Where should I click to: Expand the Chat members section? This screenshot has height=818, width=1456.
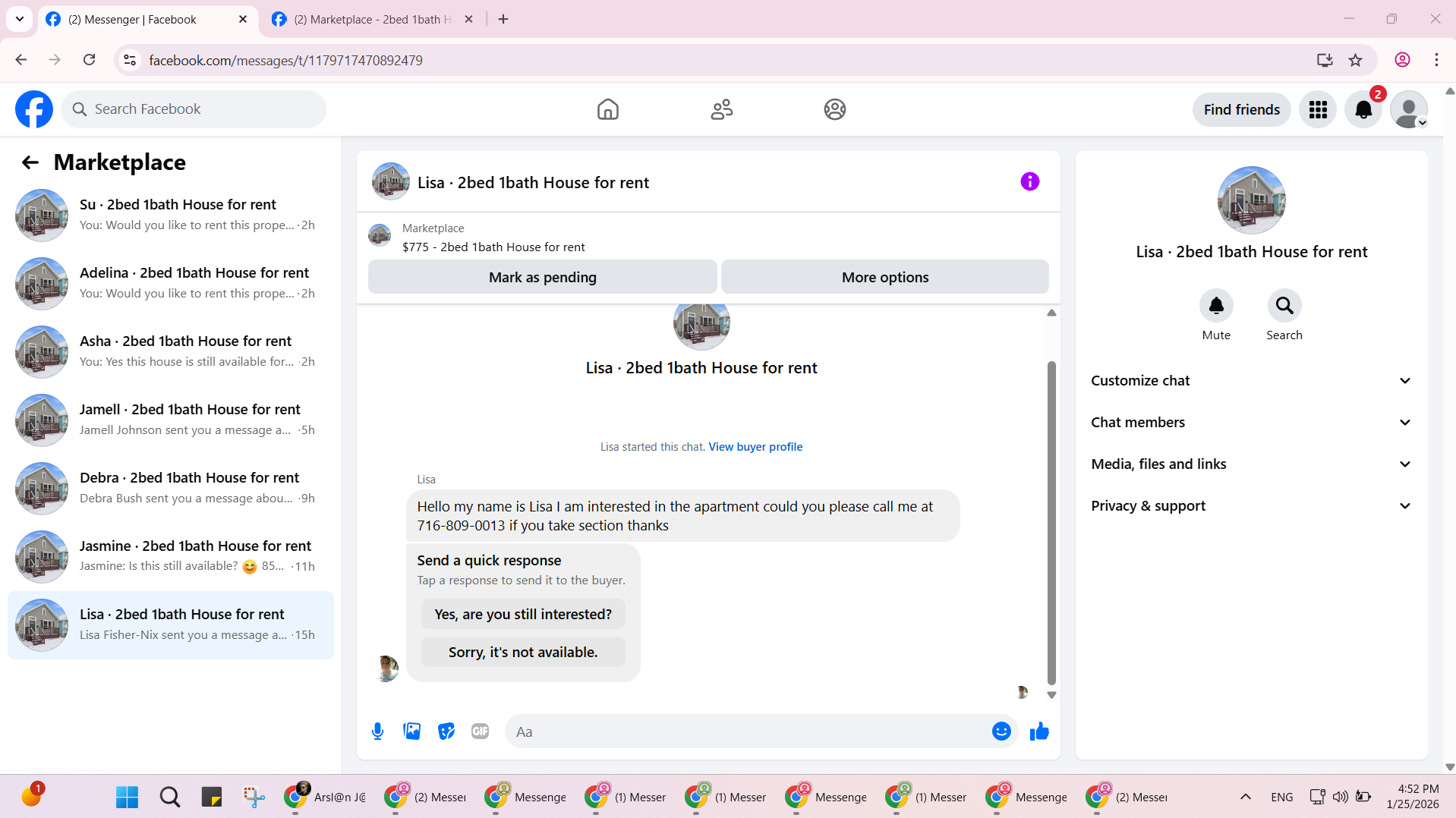[x=1251, y=423]
